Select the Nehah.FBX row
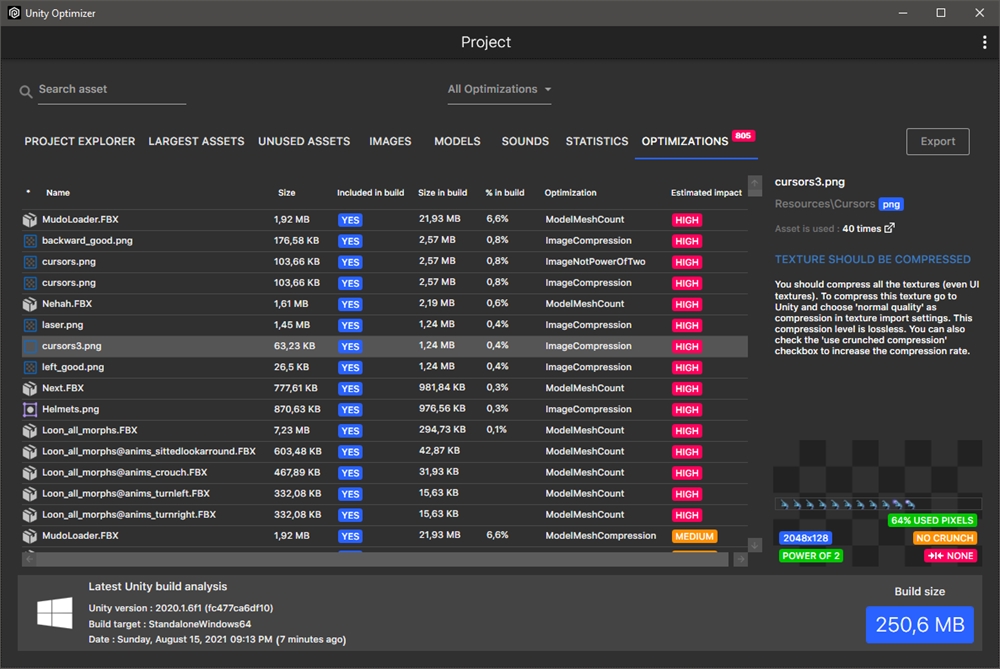The image size is (1000, 669). (x=385, y=304)
